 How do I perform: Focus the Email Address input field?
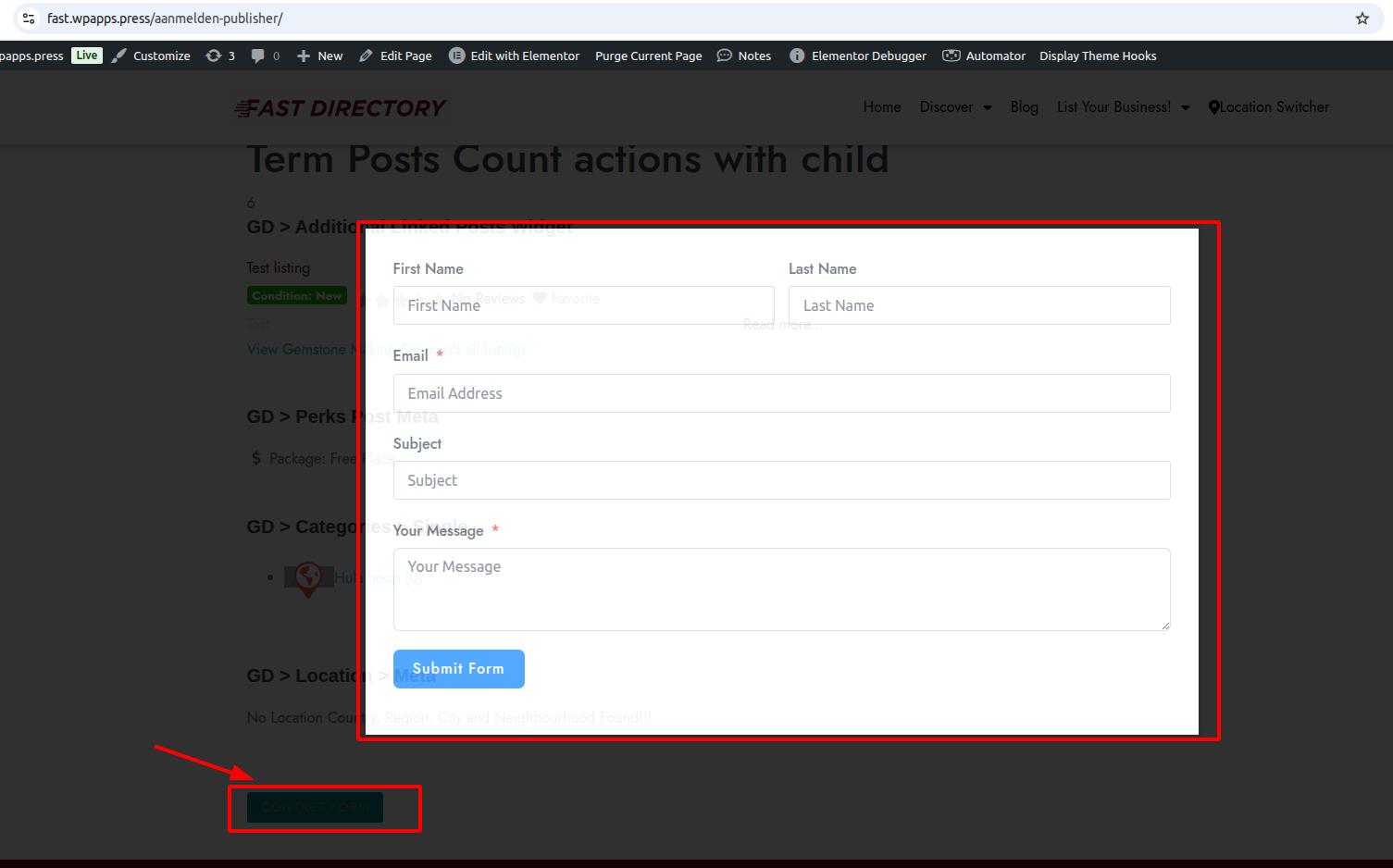[781, 393]
